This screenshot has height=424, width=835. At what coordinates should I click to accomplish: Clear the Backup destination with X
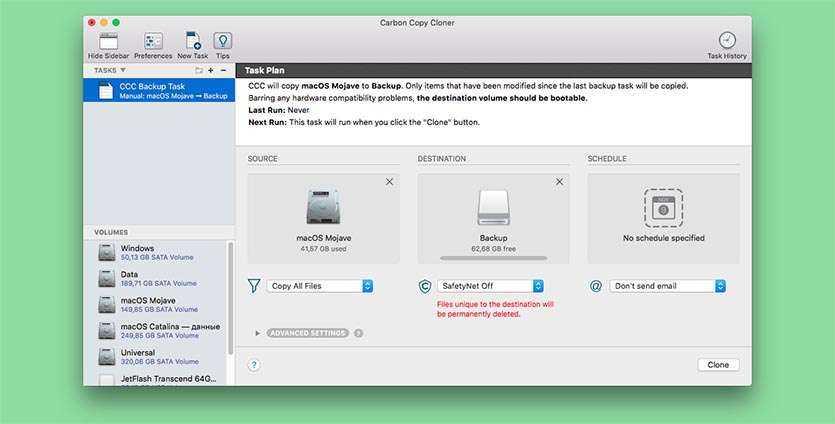click(559, 182)
